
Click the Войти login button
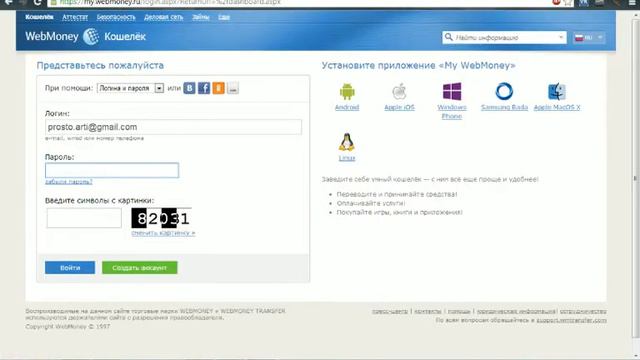[70, 268]
